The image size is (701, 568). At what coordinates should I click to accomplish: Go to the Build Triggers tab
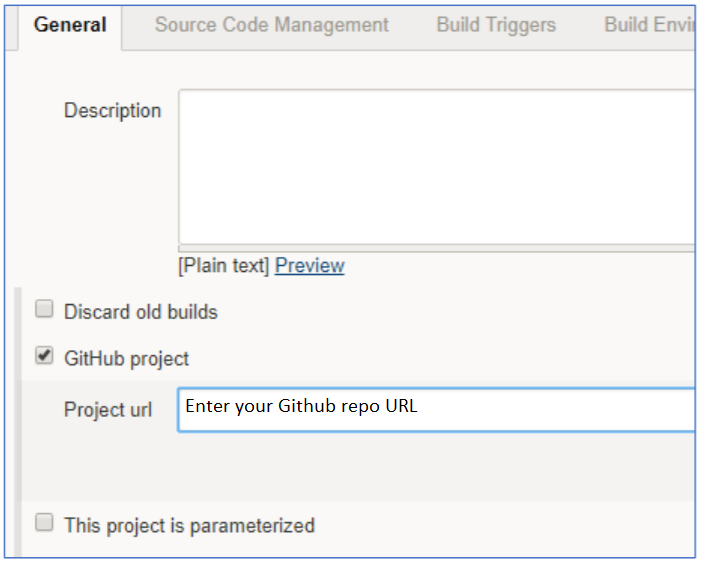tap(496, 25)
